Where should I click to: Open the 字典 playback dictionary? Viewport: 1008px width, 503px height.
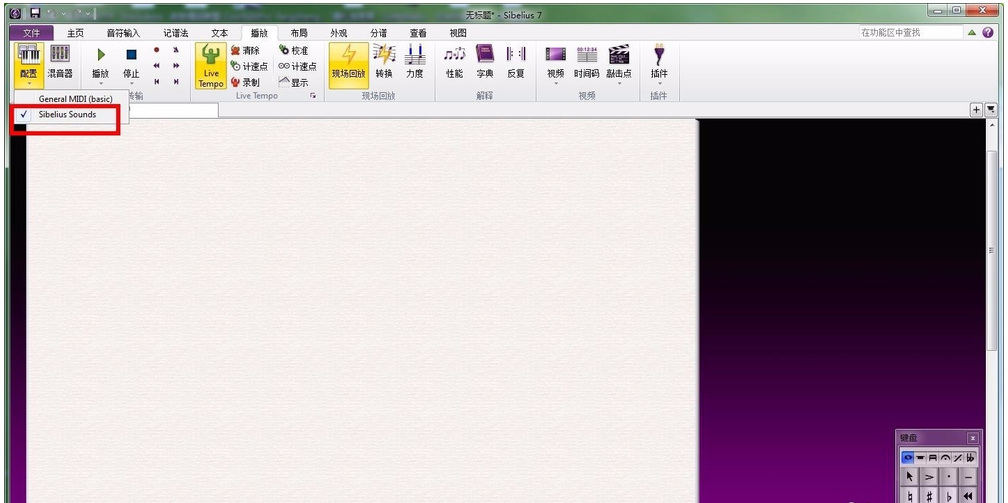tap(485, 62)
